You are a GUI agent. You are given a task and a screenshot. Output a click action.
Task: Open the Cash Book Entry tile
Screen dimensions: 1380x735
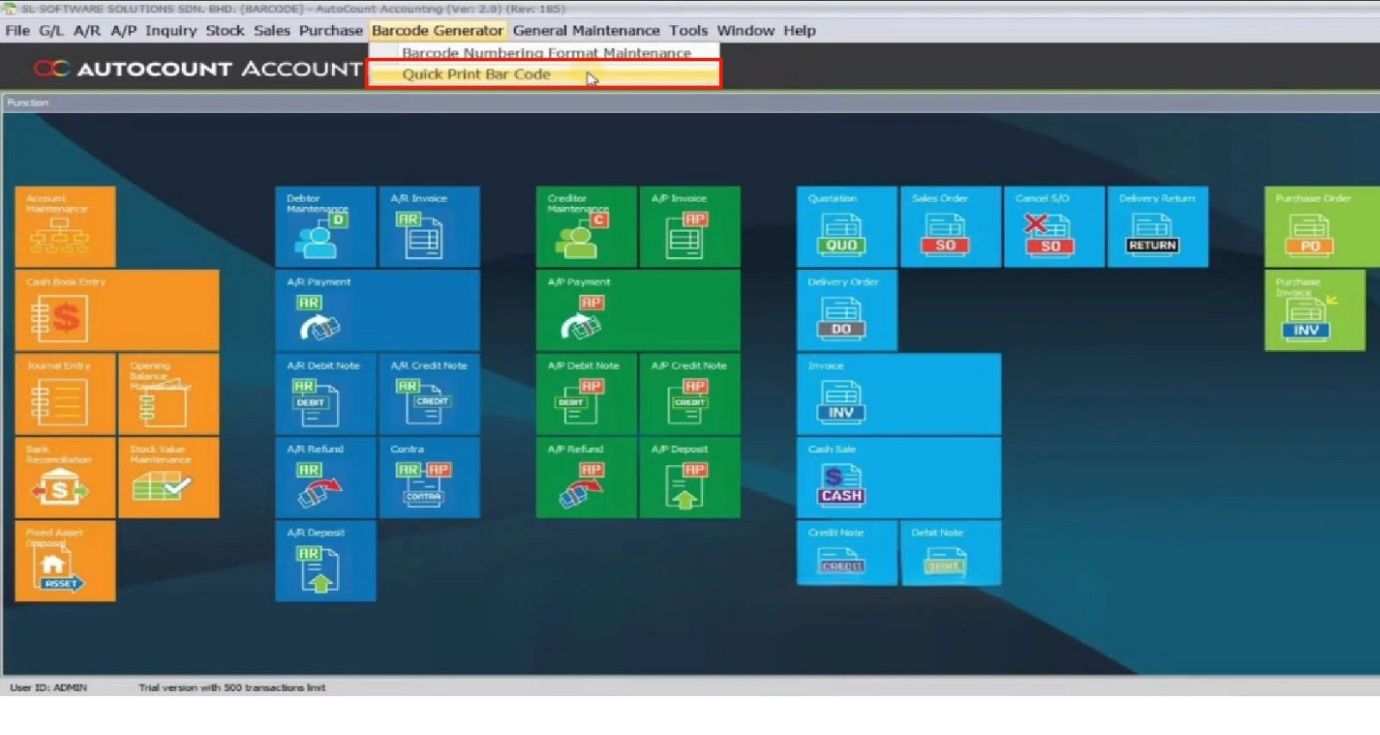coord(117,310)
